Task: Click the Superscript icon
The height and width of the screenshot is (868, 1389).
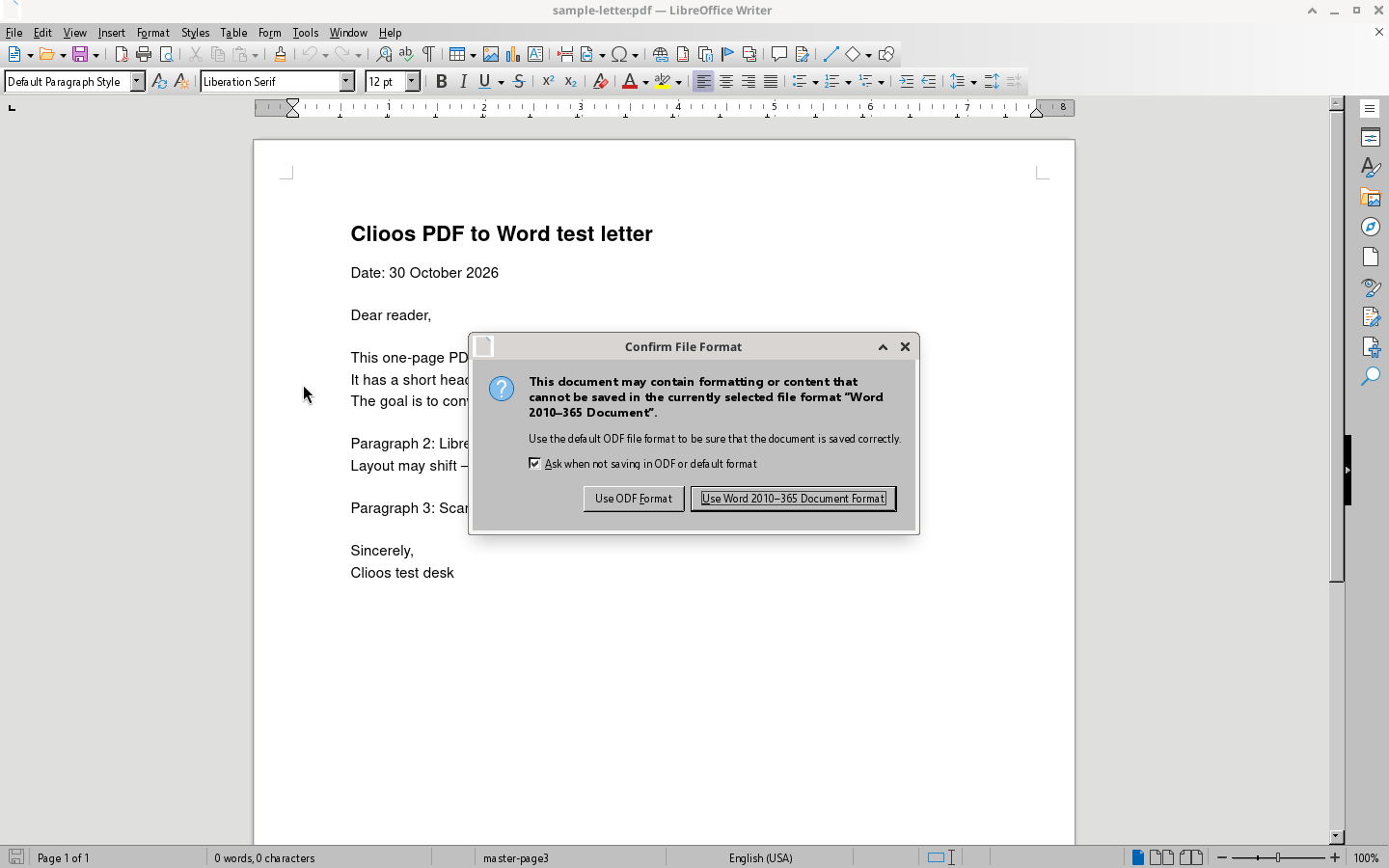Action: [x=548, y=82]
